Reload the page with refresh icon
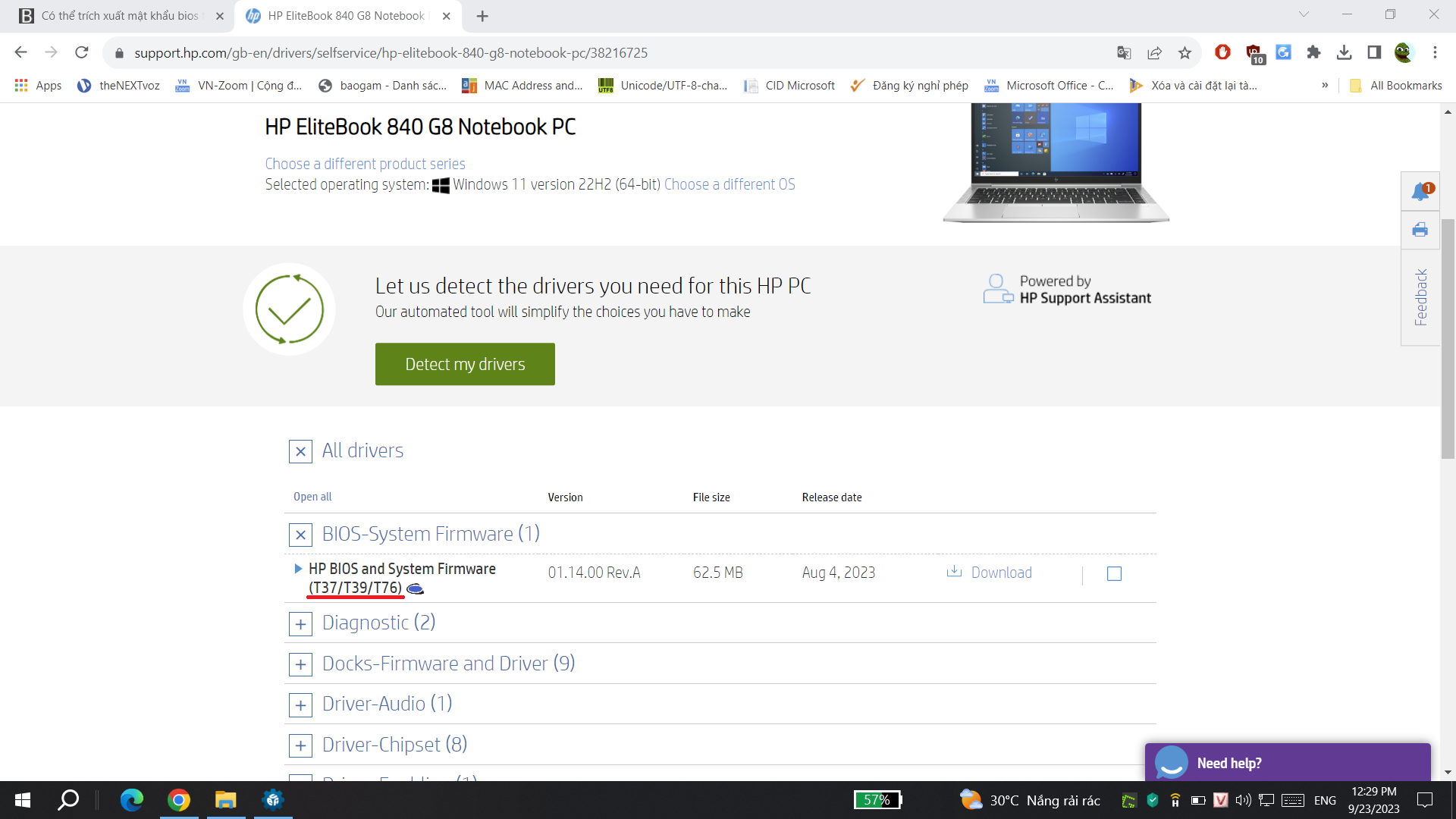1456x819 pixels. (x=82, y=52)
